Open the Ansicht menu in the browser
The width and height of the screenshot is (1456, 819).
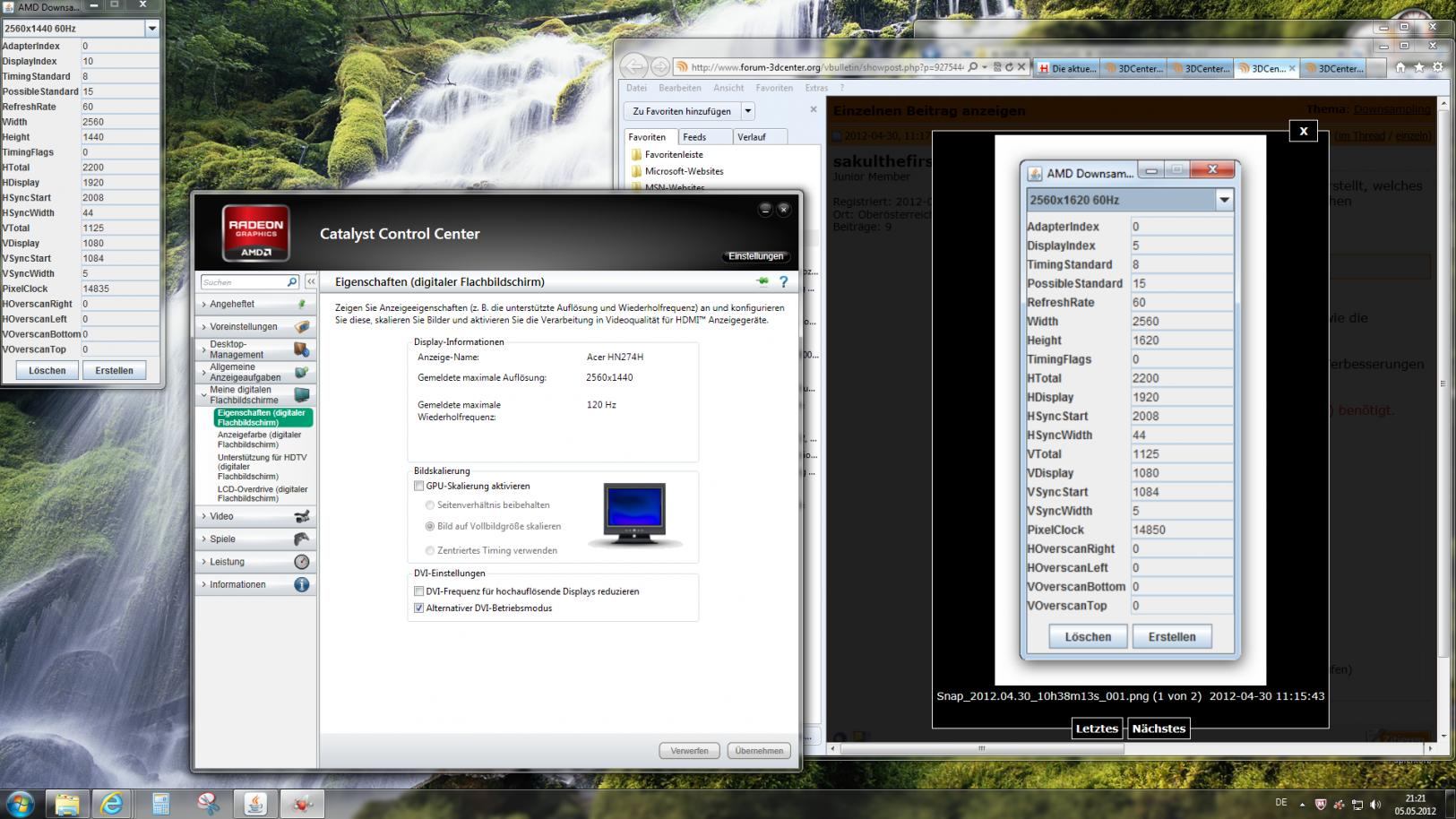pyautogui.click(x=728, y=88)
